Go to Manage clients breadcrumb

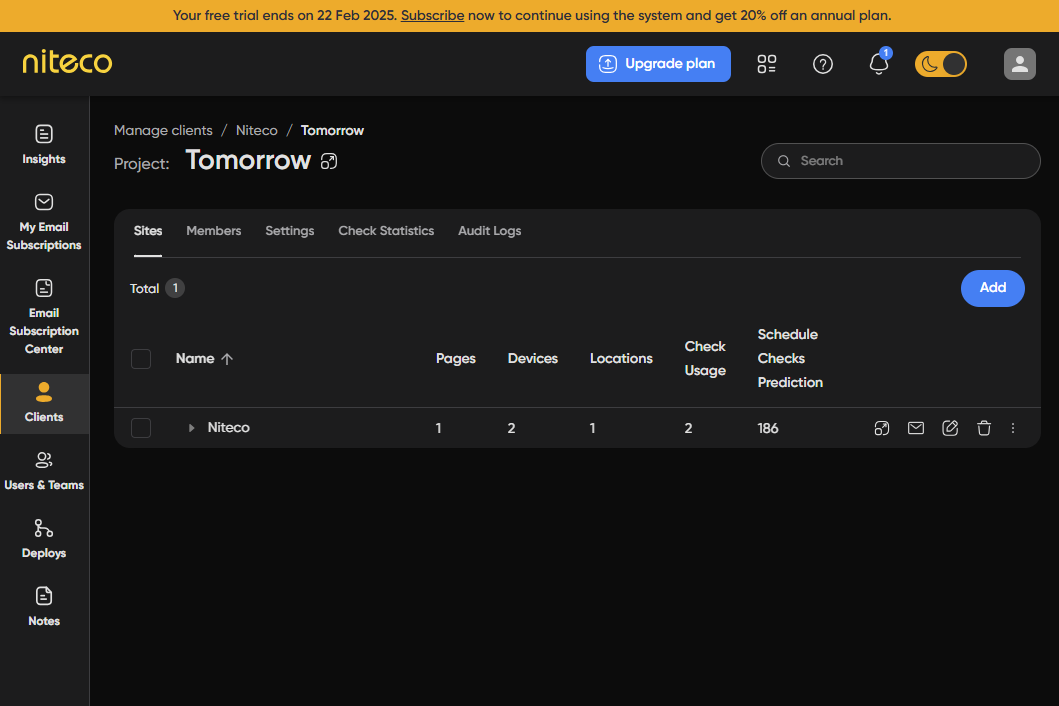[x=163, y=130]
